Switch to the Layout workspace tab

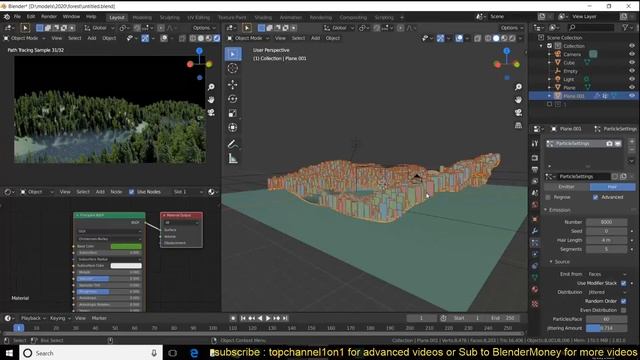[x=117, y=17]
